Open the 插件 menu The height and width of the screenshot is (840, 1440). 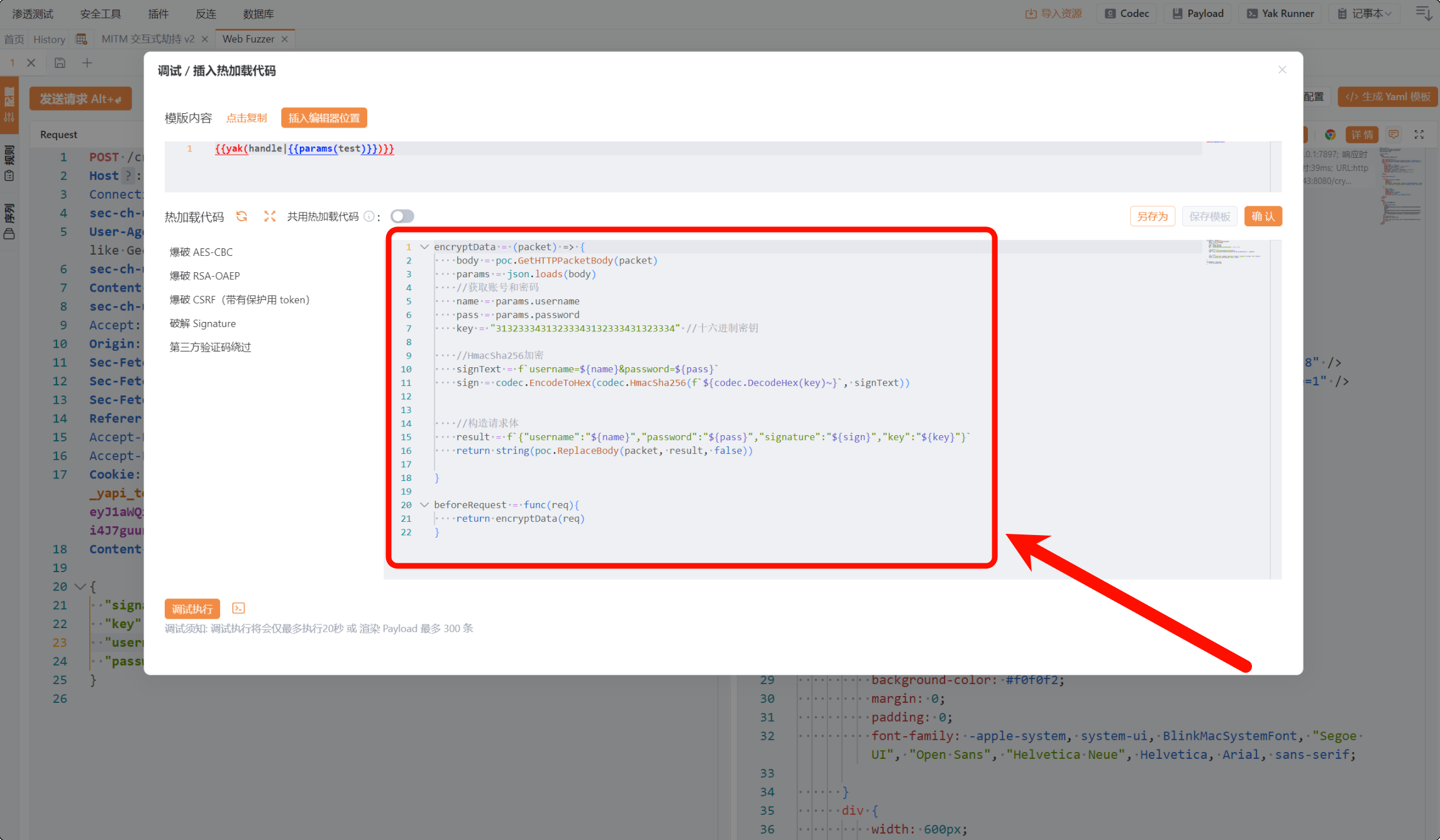[158, 14]
